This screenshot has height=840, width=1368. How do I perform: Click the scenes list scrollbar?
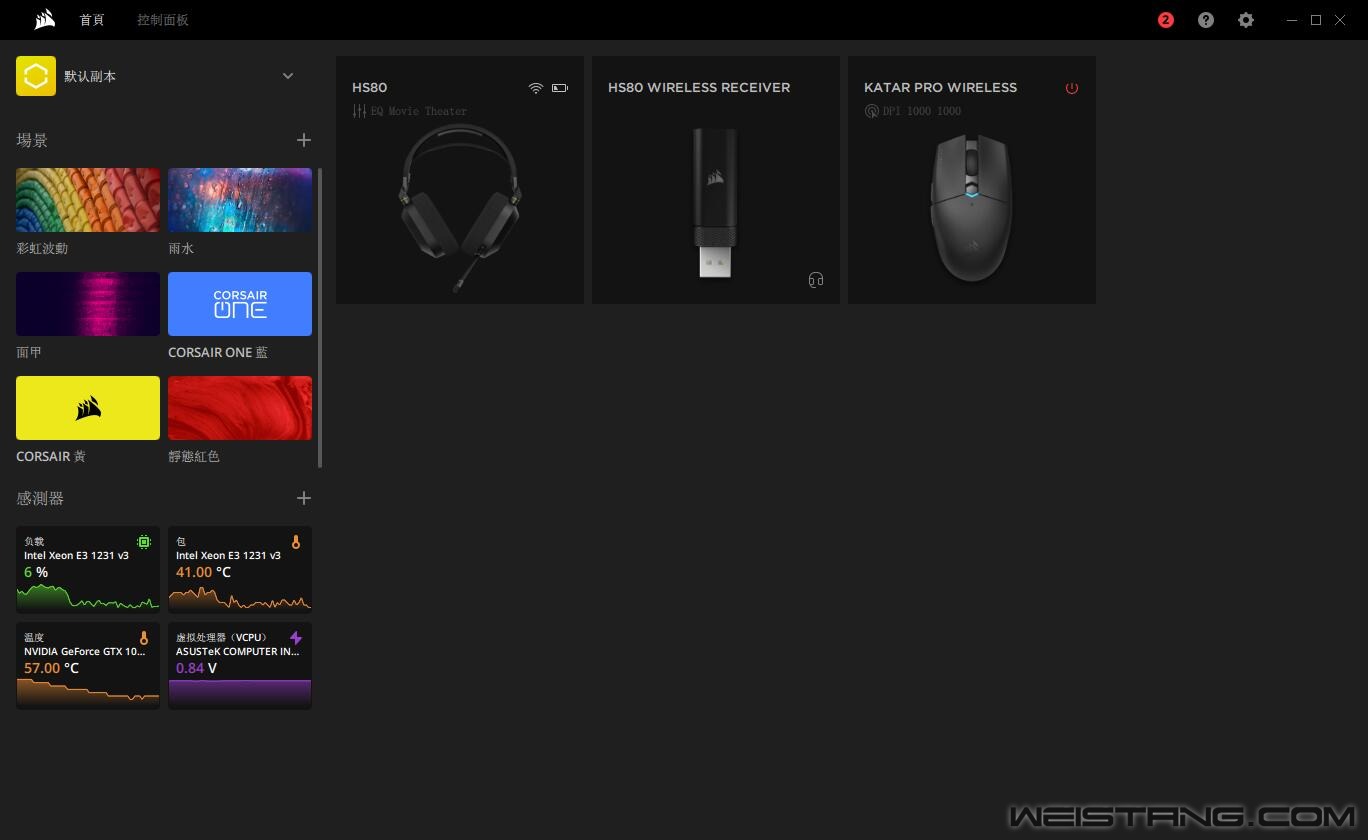[320, 318]
